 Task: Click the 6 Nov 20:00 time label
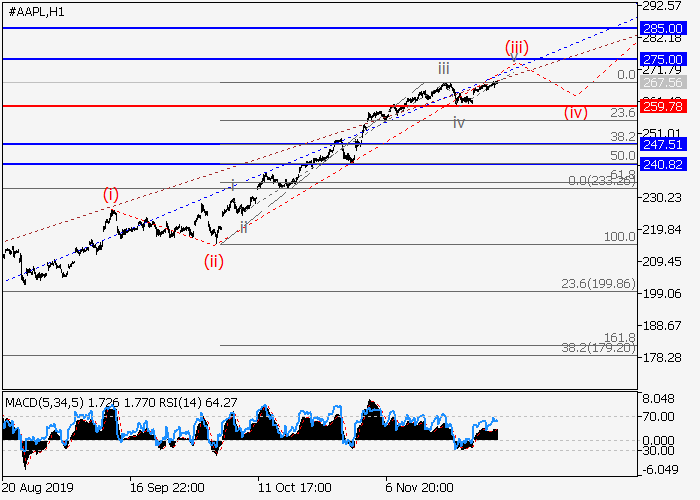click(x=419, y=488)
